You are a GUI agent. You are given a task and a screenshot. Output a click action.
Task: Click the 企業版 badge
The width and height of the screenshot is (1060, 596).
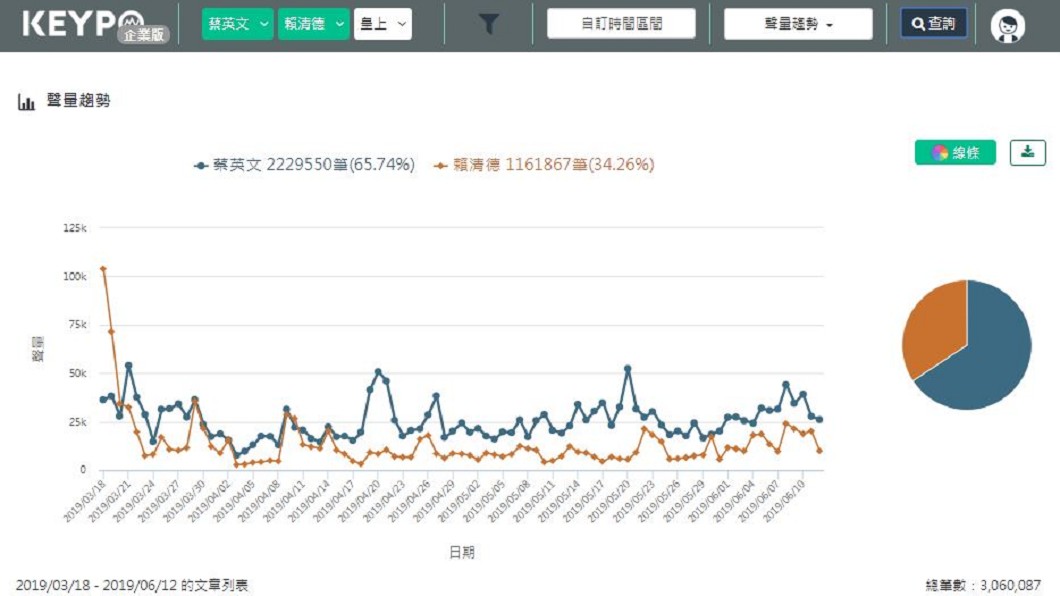pyautogui.click(x=143, y=34)
